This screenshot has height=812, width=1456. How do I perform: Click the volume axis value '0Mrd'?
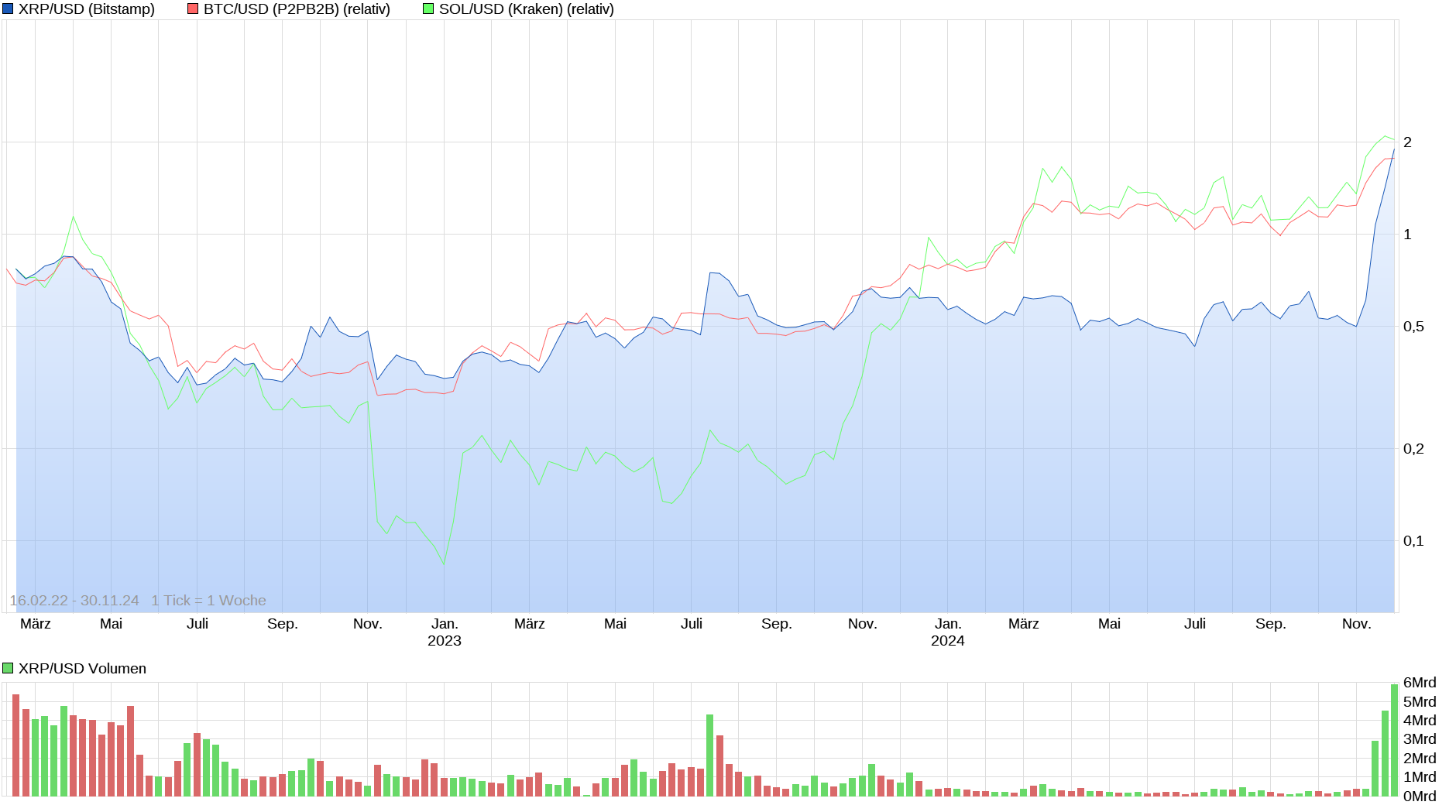click(1420, 797)
